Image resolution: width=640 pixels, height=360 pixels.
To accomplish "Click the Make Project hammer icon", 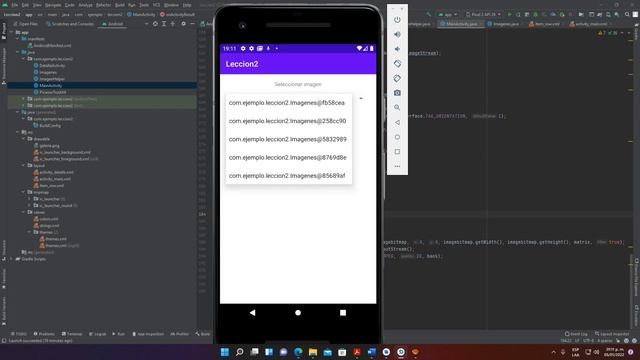I will pyautogui.click(x=429, y=14).
